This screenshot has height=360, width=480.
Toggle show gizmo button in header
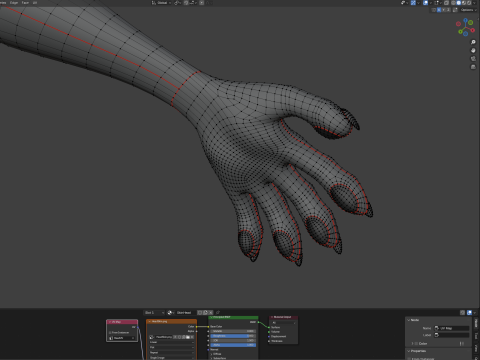click(413, 3)
